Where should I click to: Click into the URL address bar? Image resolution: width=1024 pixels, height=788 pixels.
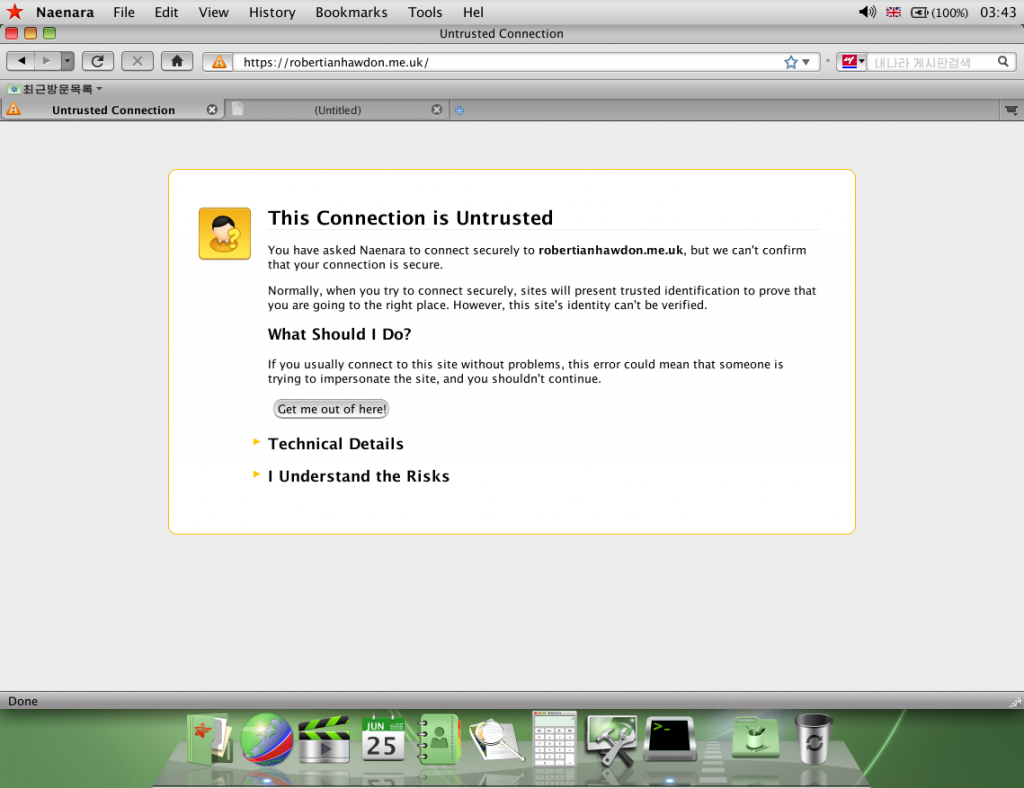[500, 62]
